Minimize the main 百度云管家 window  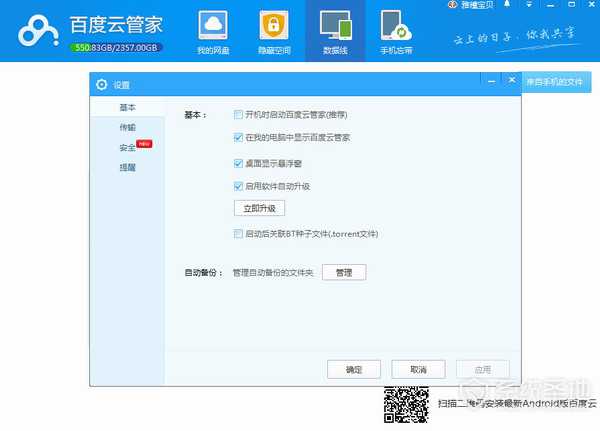(551, 5)
